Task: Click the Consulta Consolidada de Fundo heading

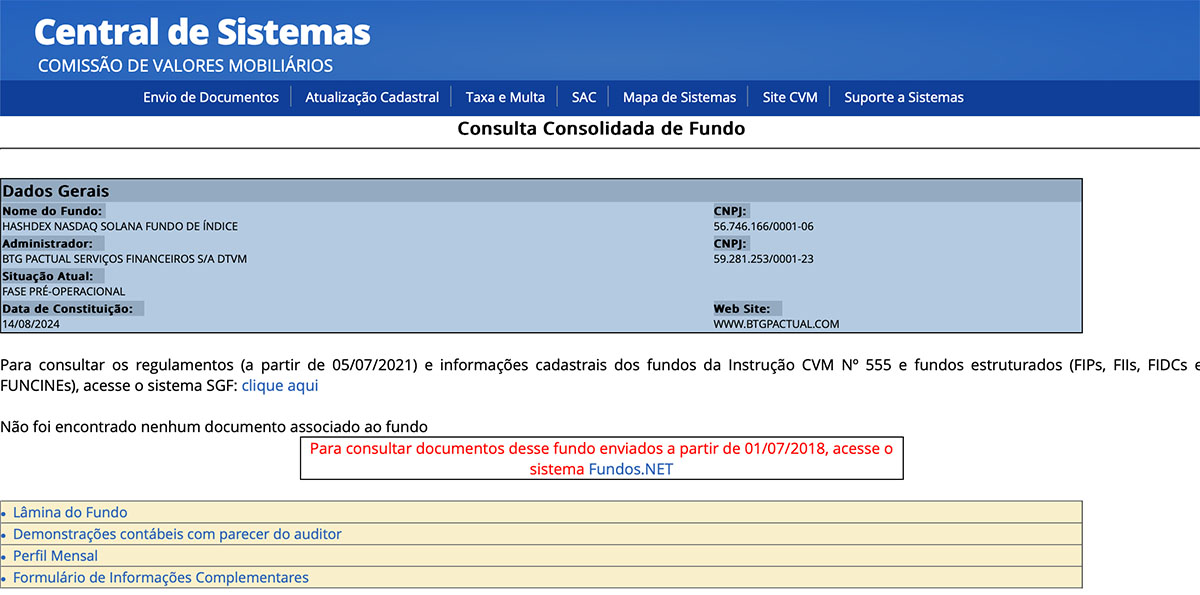Action: tap(601, 129)
